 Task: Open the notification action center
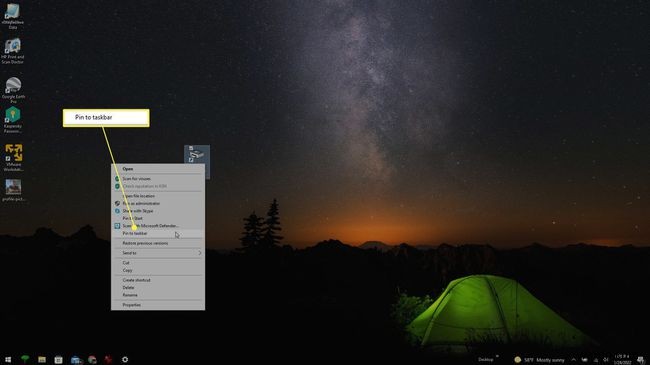click(641, 360)
